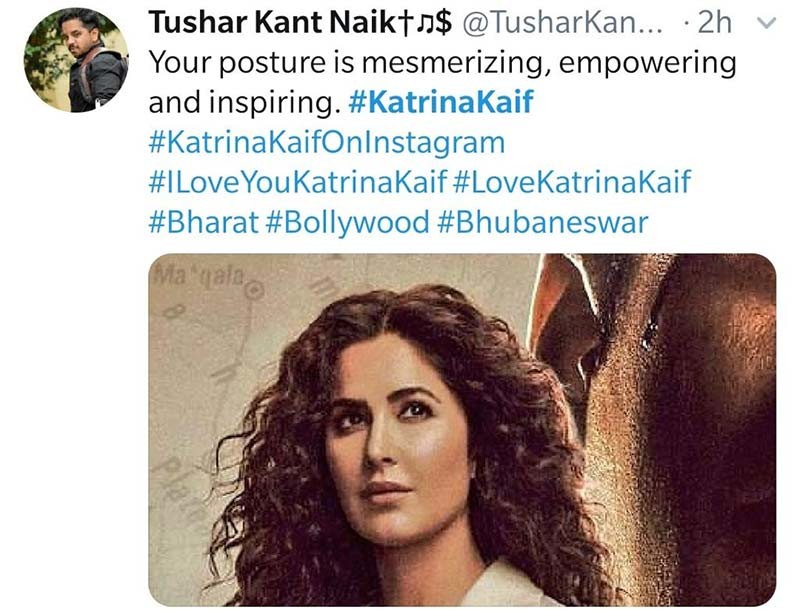Expand the tweet options chevron
The height and width of the screenshot is (609, 800).
point(766,23)
